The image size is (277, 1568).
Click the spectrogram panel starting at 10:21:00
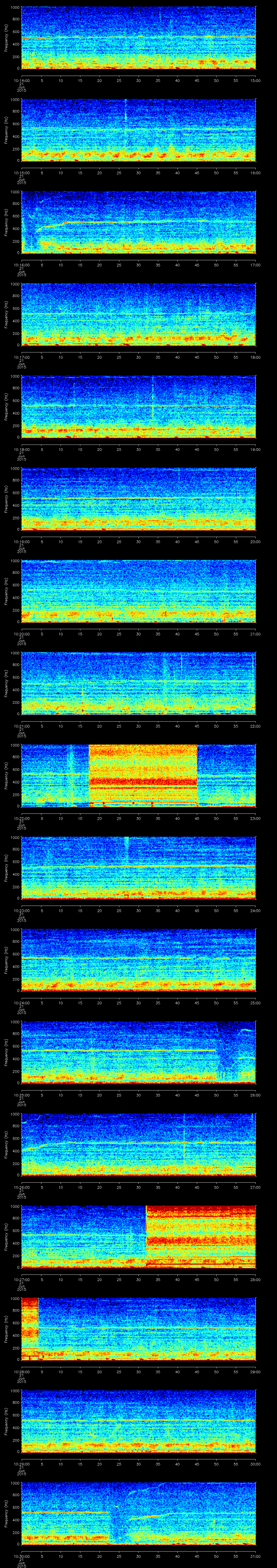139,683
